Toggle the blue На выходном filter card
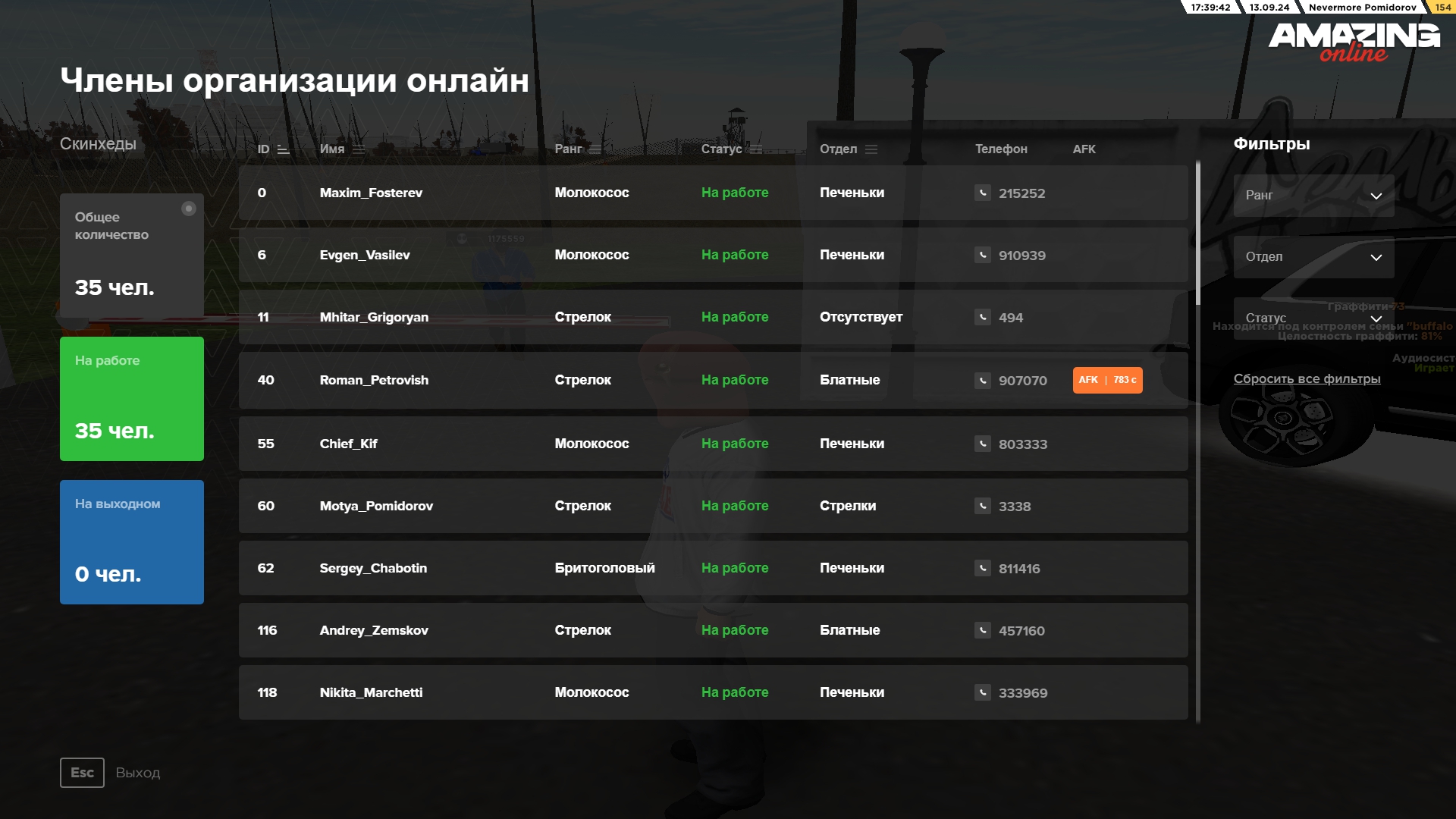 (132, 542)
